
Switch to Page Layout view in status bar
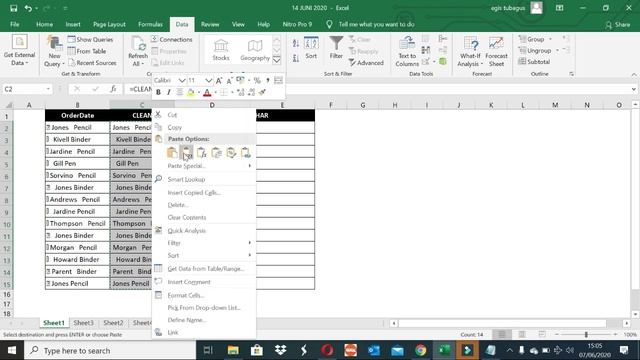[522, 334]
